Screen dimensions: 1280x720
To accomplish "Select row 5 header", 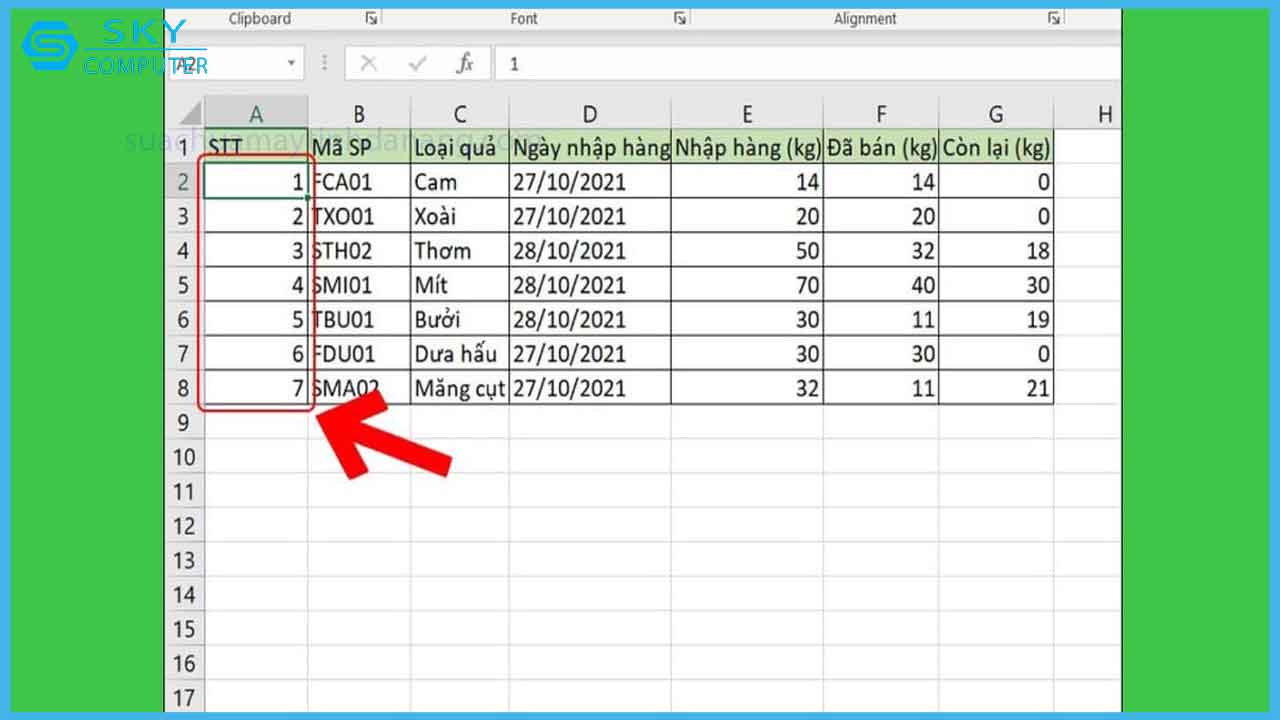I will tap(184, 285).
